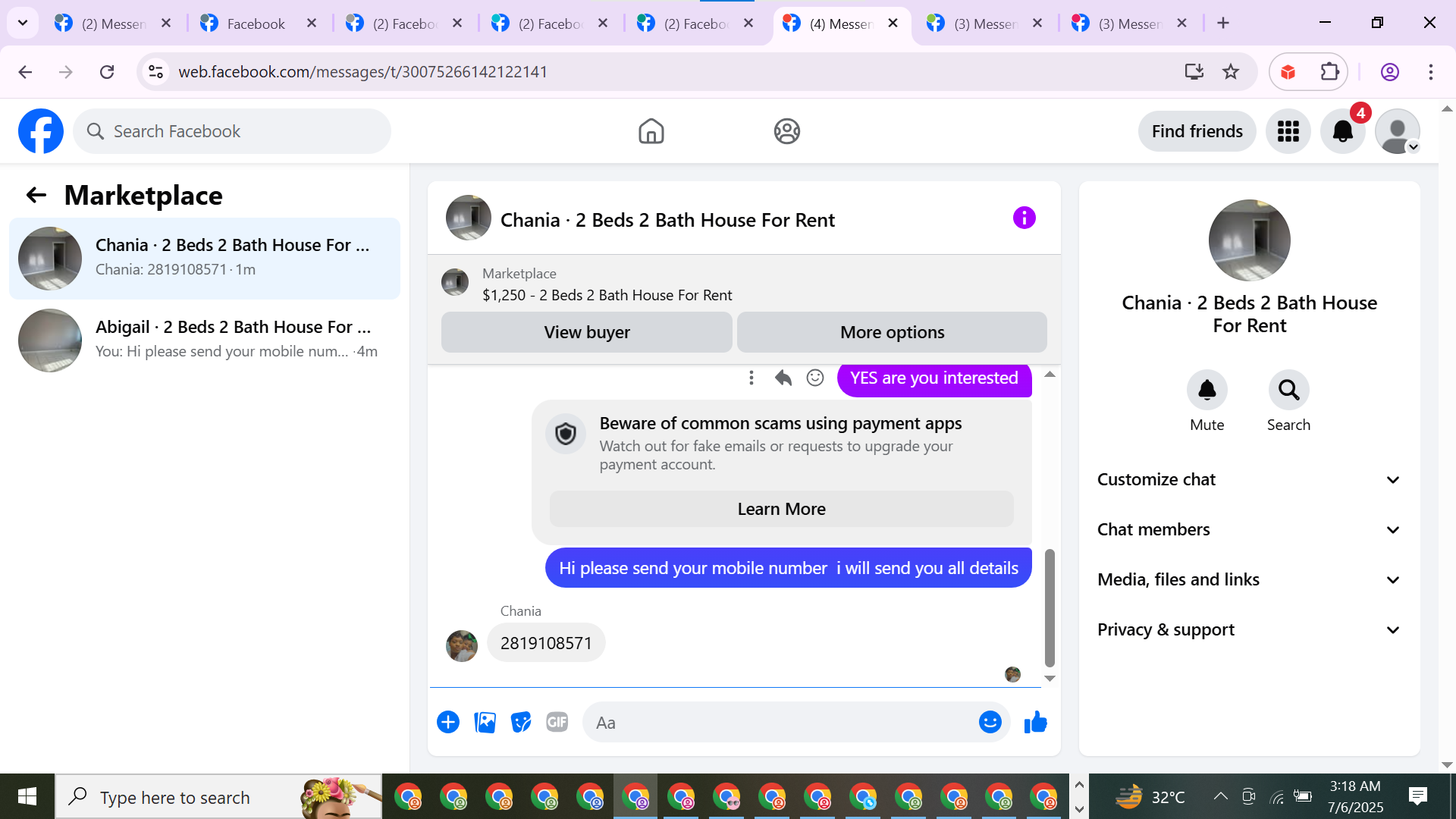Click the thumbs-up like send icon

click(x=1035, y=722)
